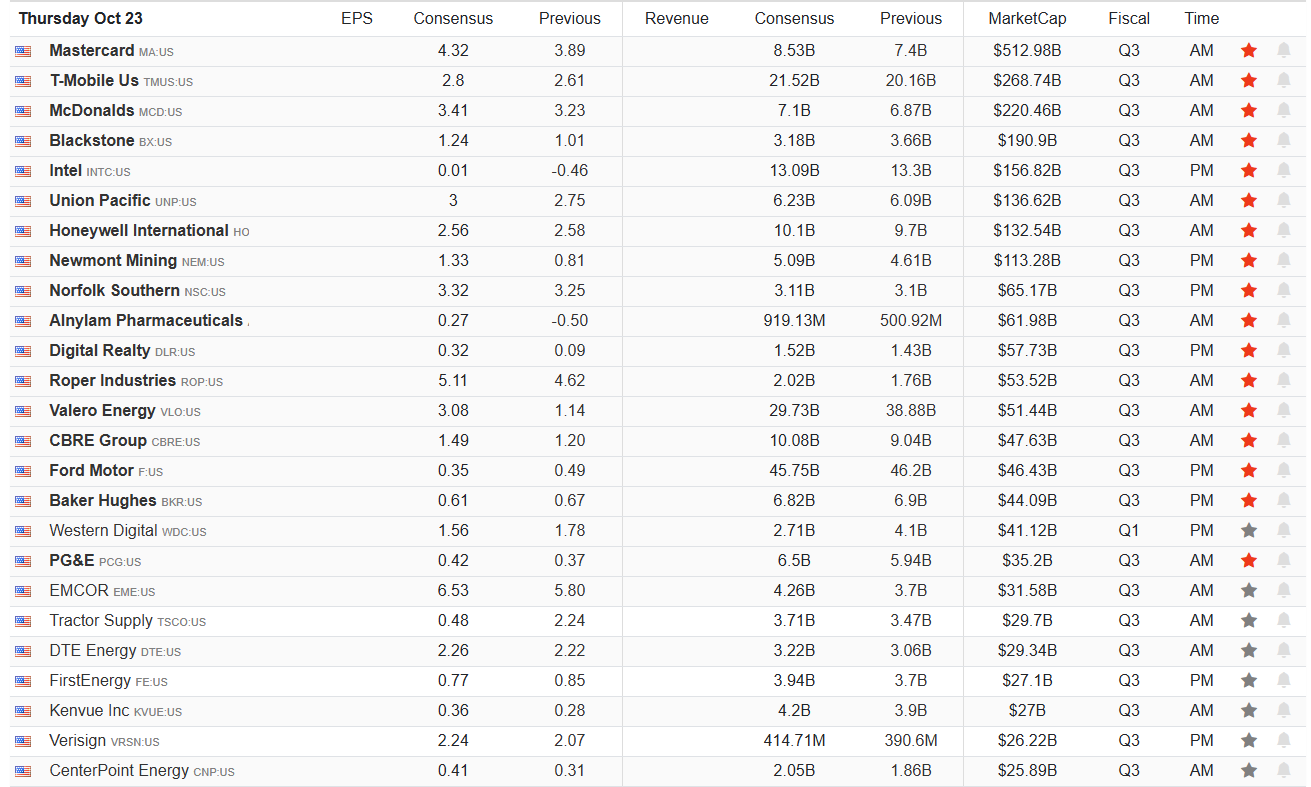Open the Alnylam Pharmaceuticals link
The width and height of the screenshot is (1311, 787).
point(146,320)
